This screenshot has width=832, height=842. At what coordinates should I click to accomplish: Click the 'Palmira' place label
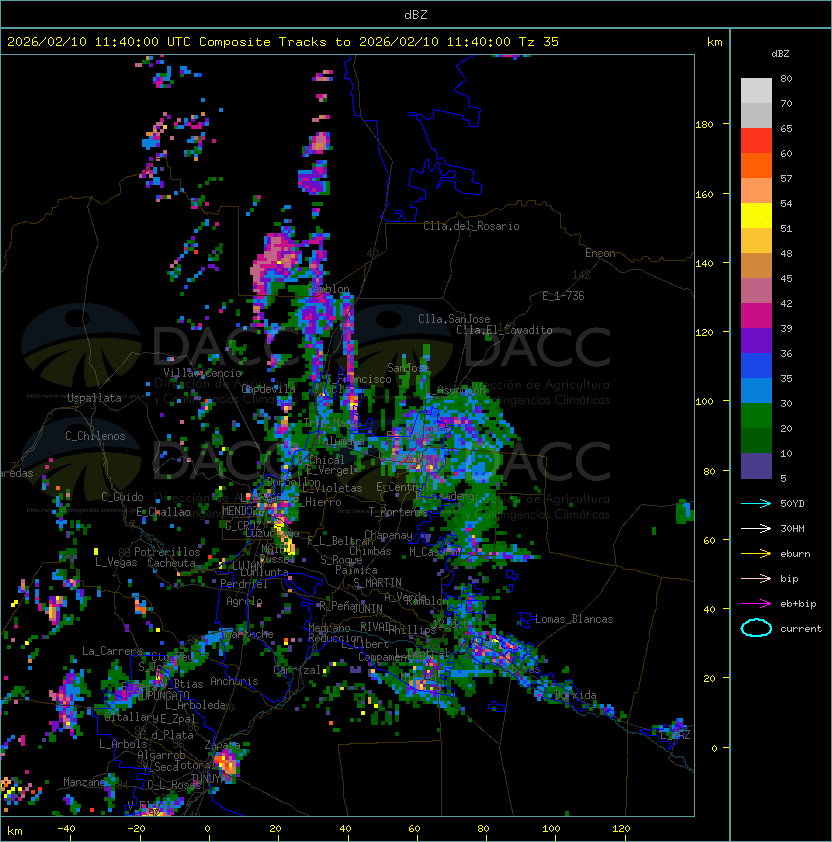point(356,570)
